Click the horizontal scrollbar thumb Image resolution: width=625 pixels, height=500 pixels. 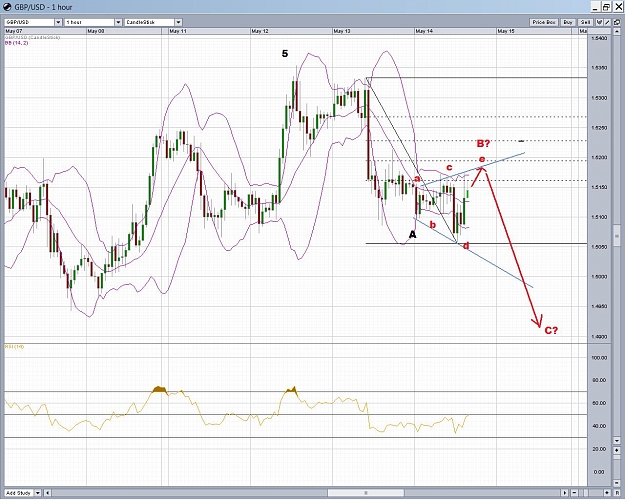click(x=366, y=493)
